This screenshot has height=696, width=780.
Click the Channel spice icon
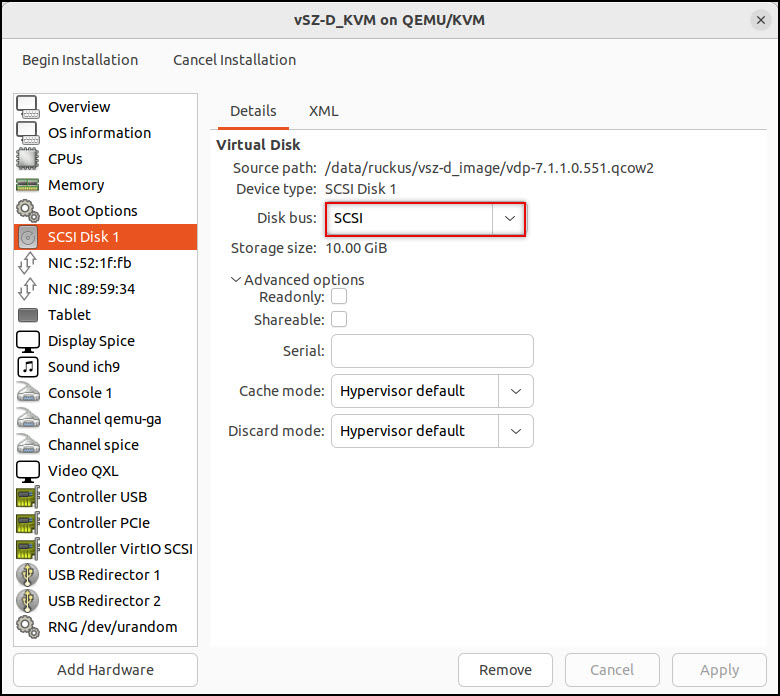[28, 445]
